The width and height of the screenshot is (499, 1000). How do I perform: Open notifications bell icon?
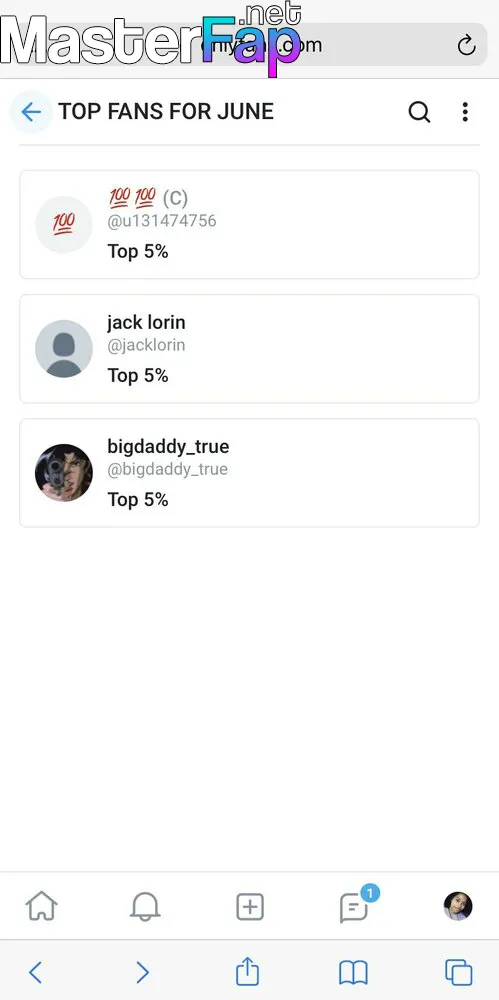click(x=145, y=906)
